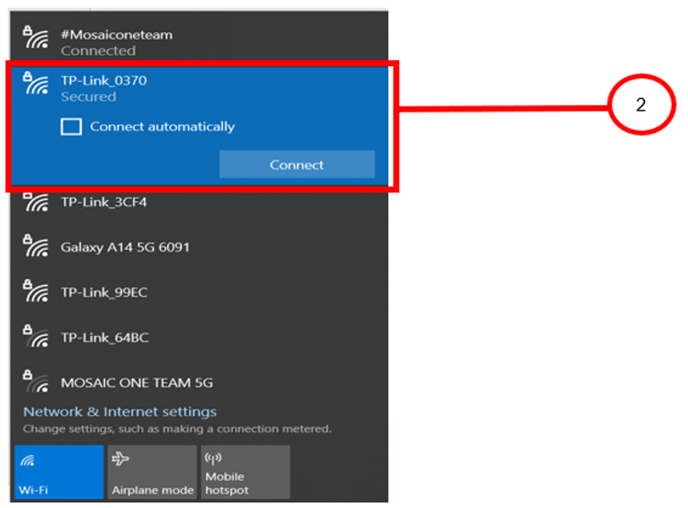Select the MOSAIC ONE TEAM 5G network
This screenshot has width=688, height=508.
coord(199,382)
